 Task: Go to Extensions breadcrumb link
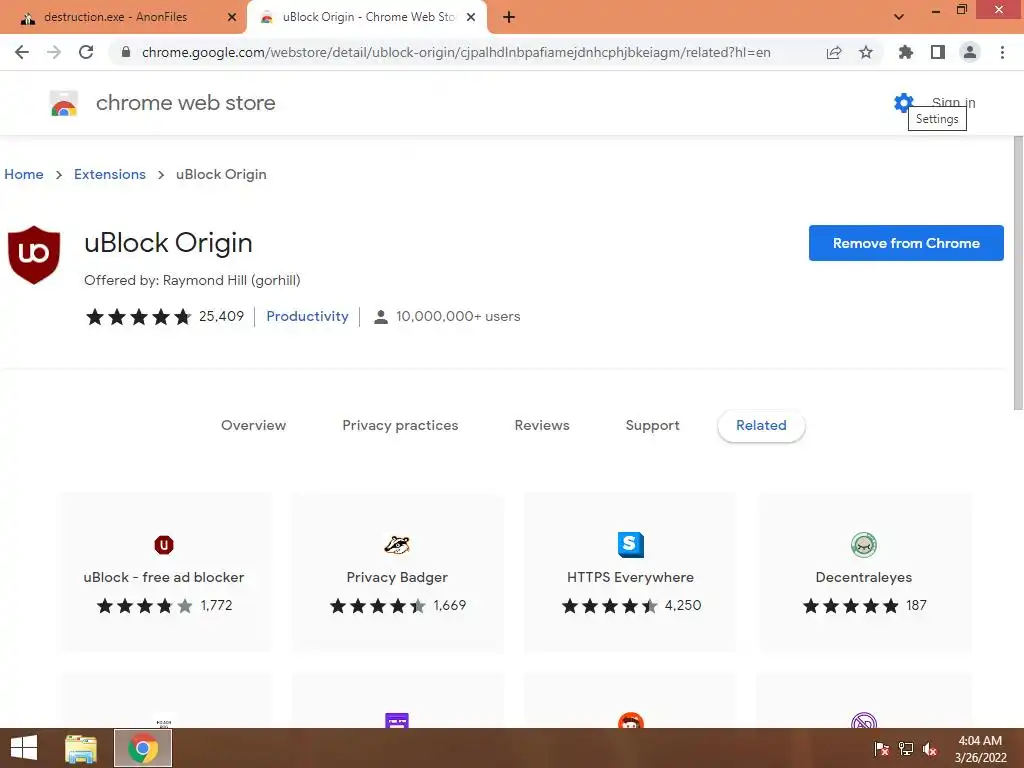[110, 174]
